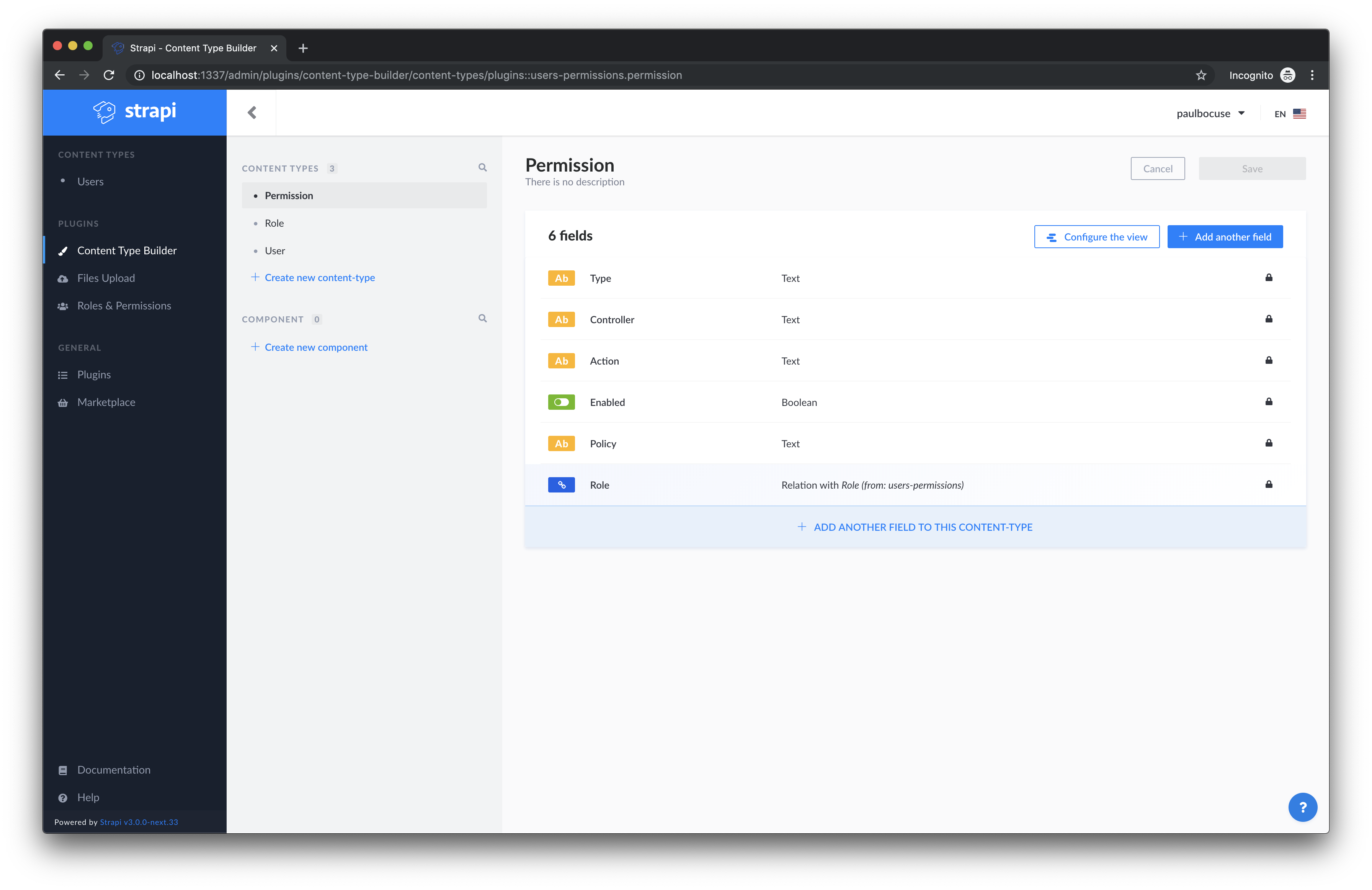Click the lock icon on Type field
1372x890 pixels.
click(x=1269, y=277)
